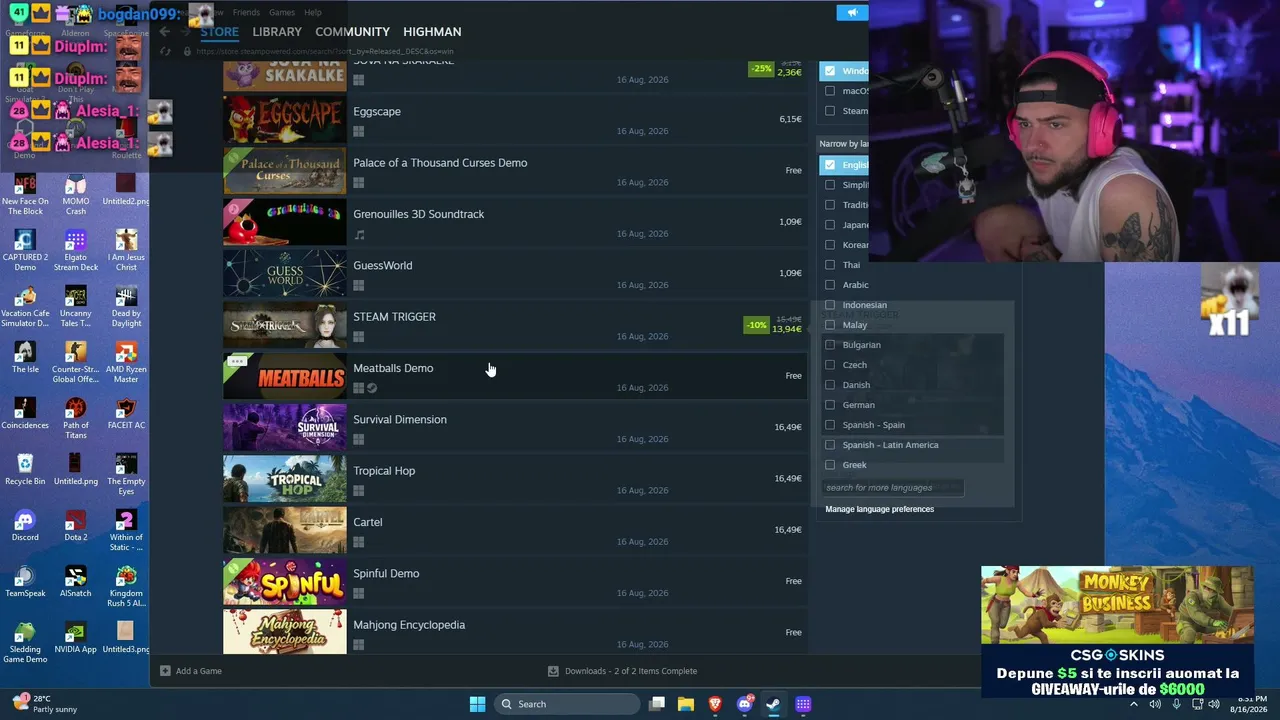The width and height of the screenshot is (1280, 720).
Task: Open File Explorer from the taskbar
Action: click(686, 704)
